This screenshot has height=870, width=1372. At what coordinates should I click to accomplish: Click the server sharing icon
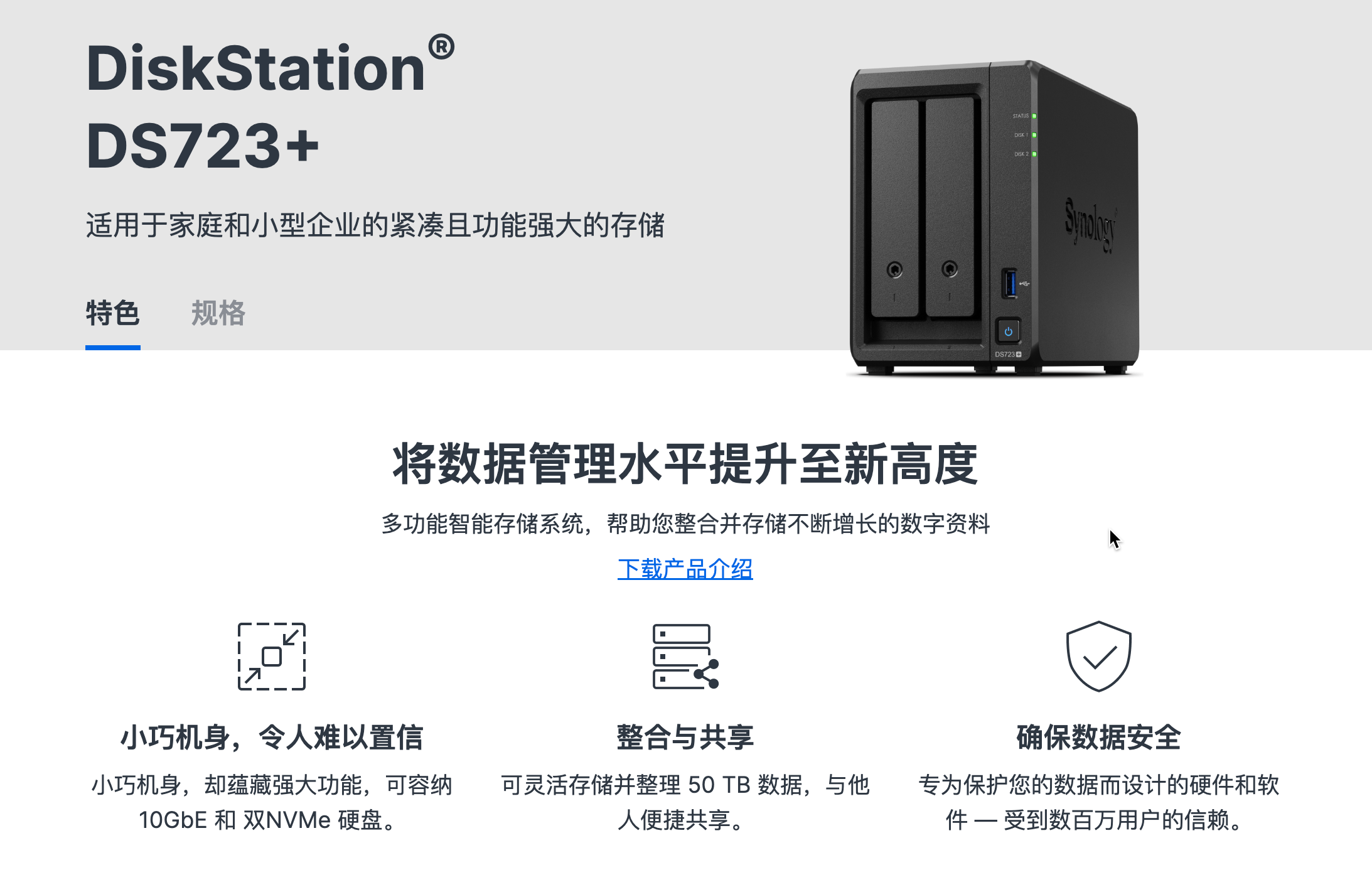[x=685, y=657]
